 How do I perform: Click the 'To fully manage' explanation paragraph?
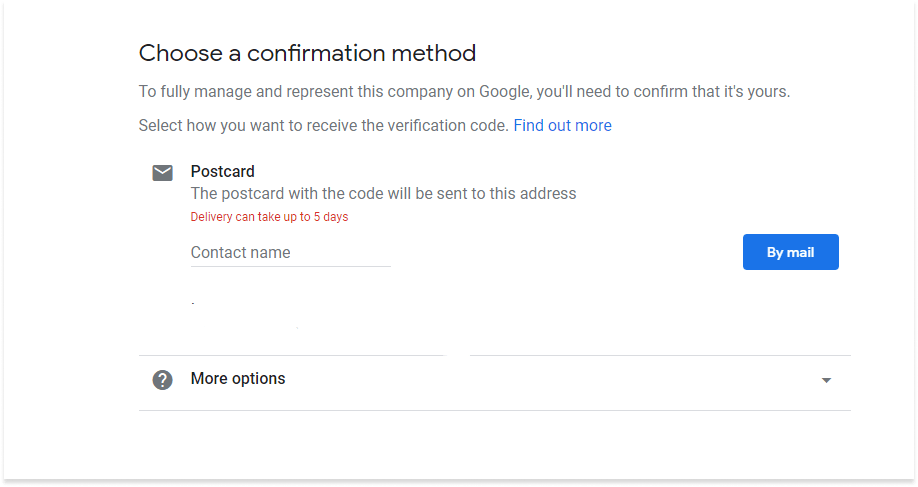(464, 92)
